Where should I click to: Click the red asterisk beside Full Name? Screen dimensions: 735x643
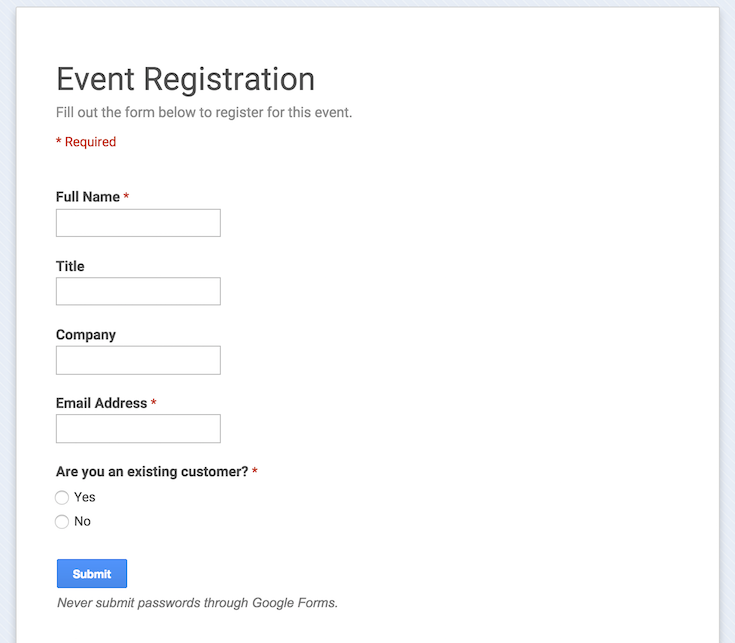(126, 197)
